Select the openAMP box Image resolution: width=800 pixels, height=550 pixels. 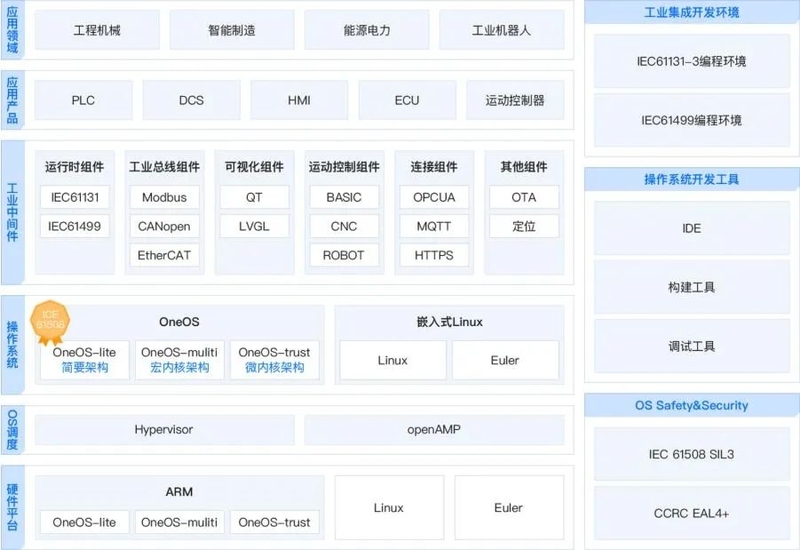pos(434,430)
